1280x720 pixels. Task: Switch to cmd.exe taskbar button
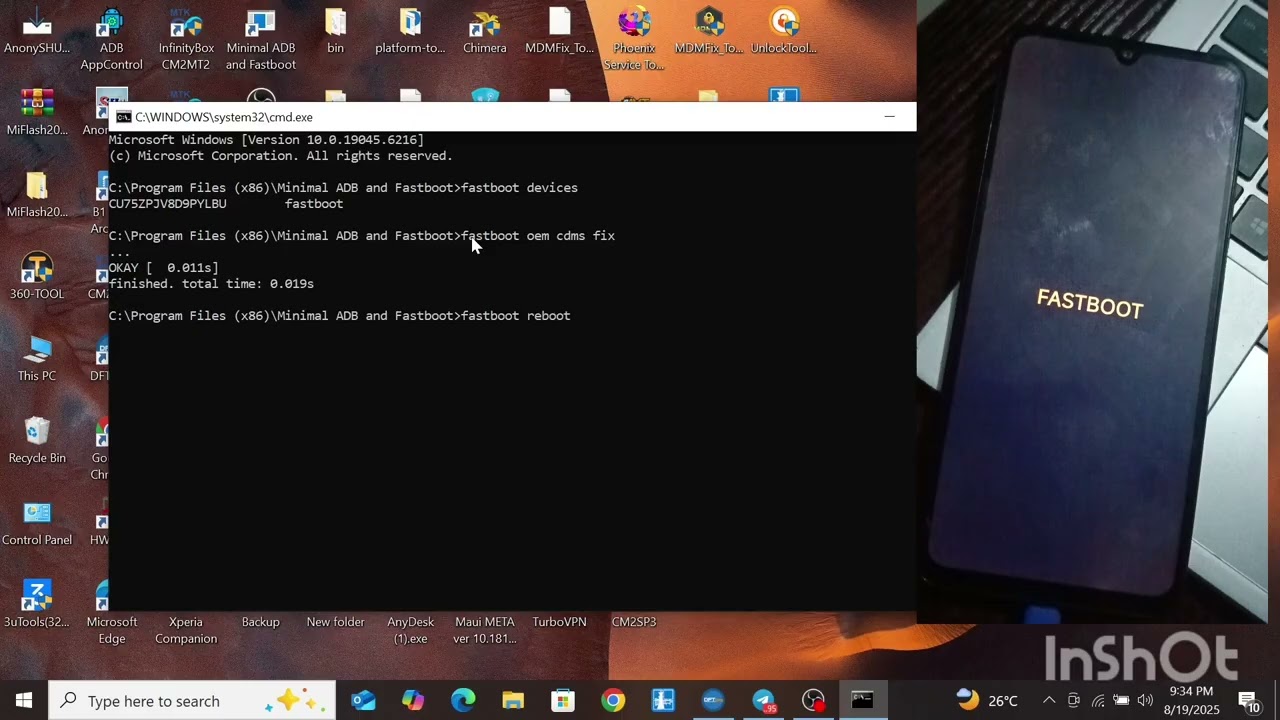[862, 700]
